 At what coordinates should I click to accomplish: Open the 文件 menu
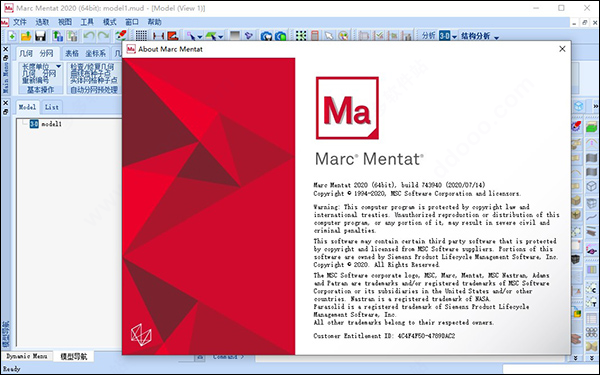click(x=20, y=22)
